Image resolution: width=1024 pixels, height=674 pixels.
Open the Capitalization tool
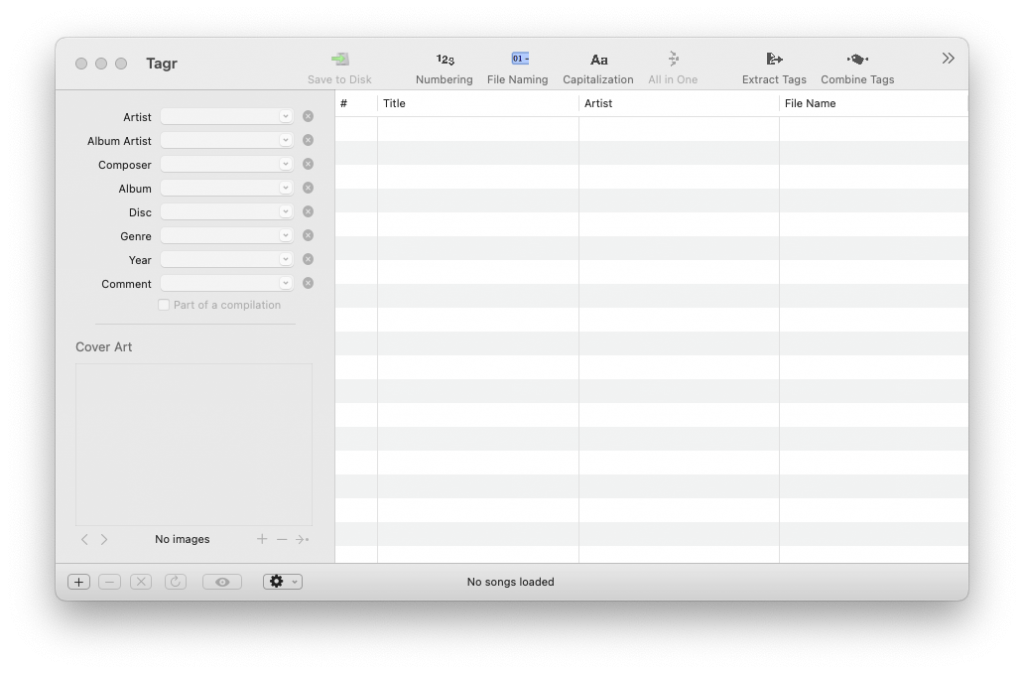598,68
